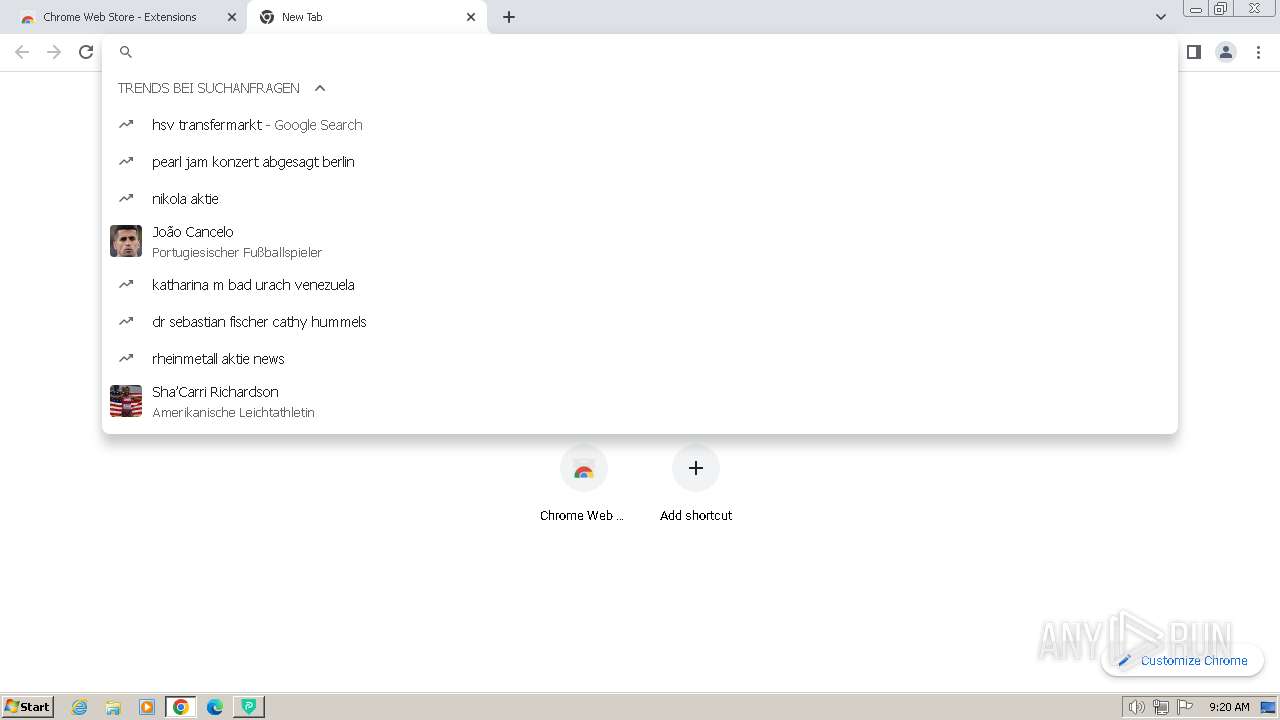Click the network tray icon
Screen dimensions: 1280x720
(1161, 707)
